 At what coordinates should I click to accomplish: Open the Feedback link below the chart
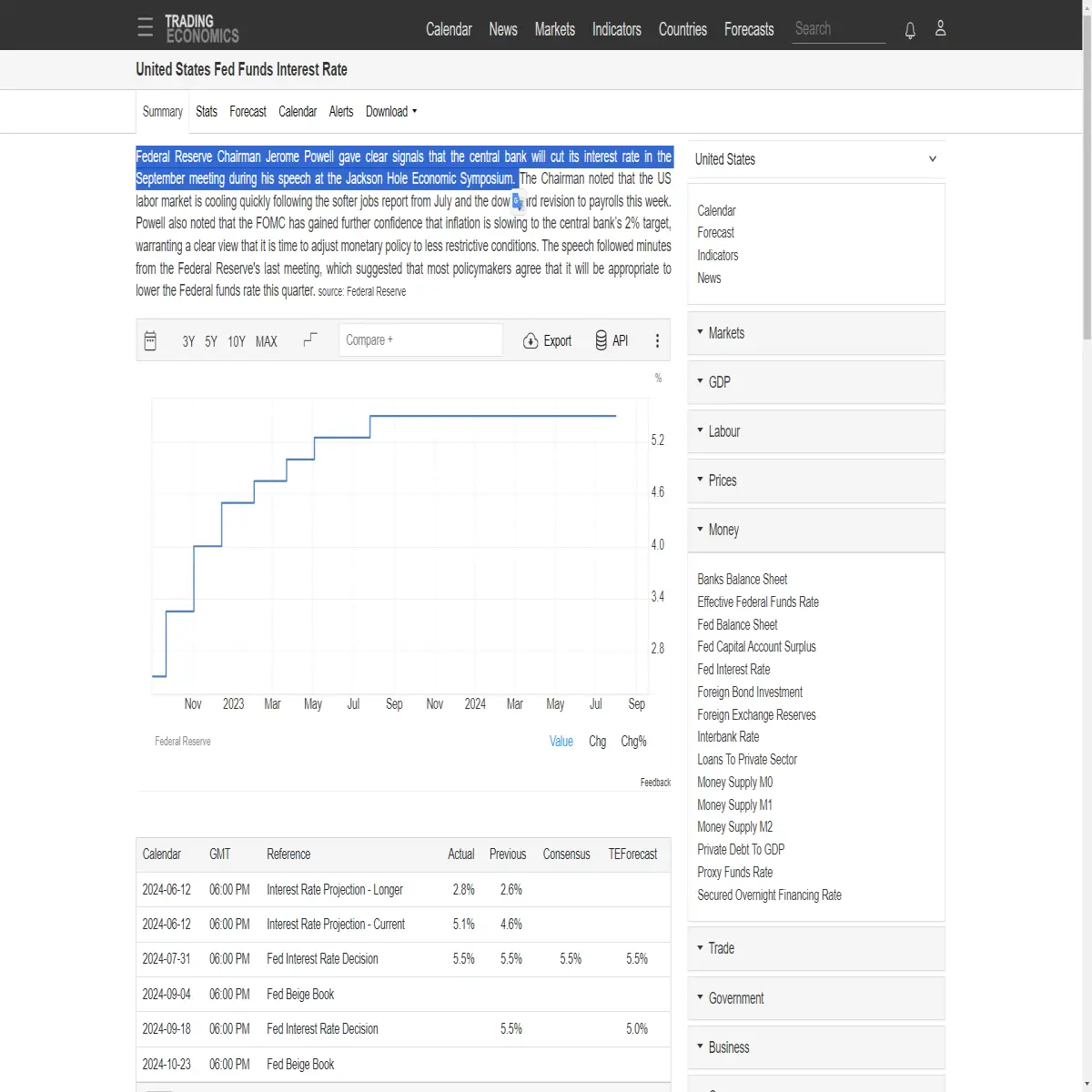coord(655,783)
